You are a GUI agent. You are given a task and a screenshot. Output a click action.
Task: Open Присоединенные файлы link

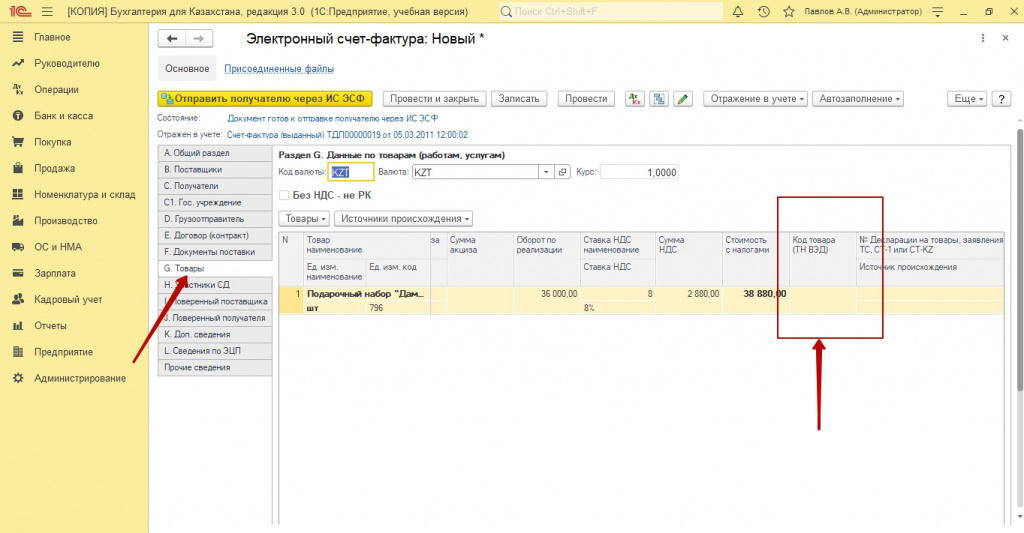[279, 69]
